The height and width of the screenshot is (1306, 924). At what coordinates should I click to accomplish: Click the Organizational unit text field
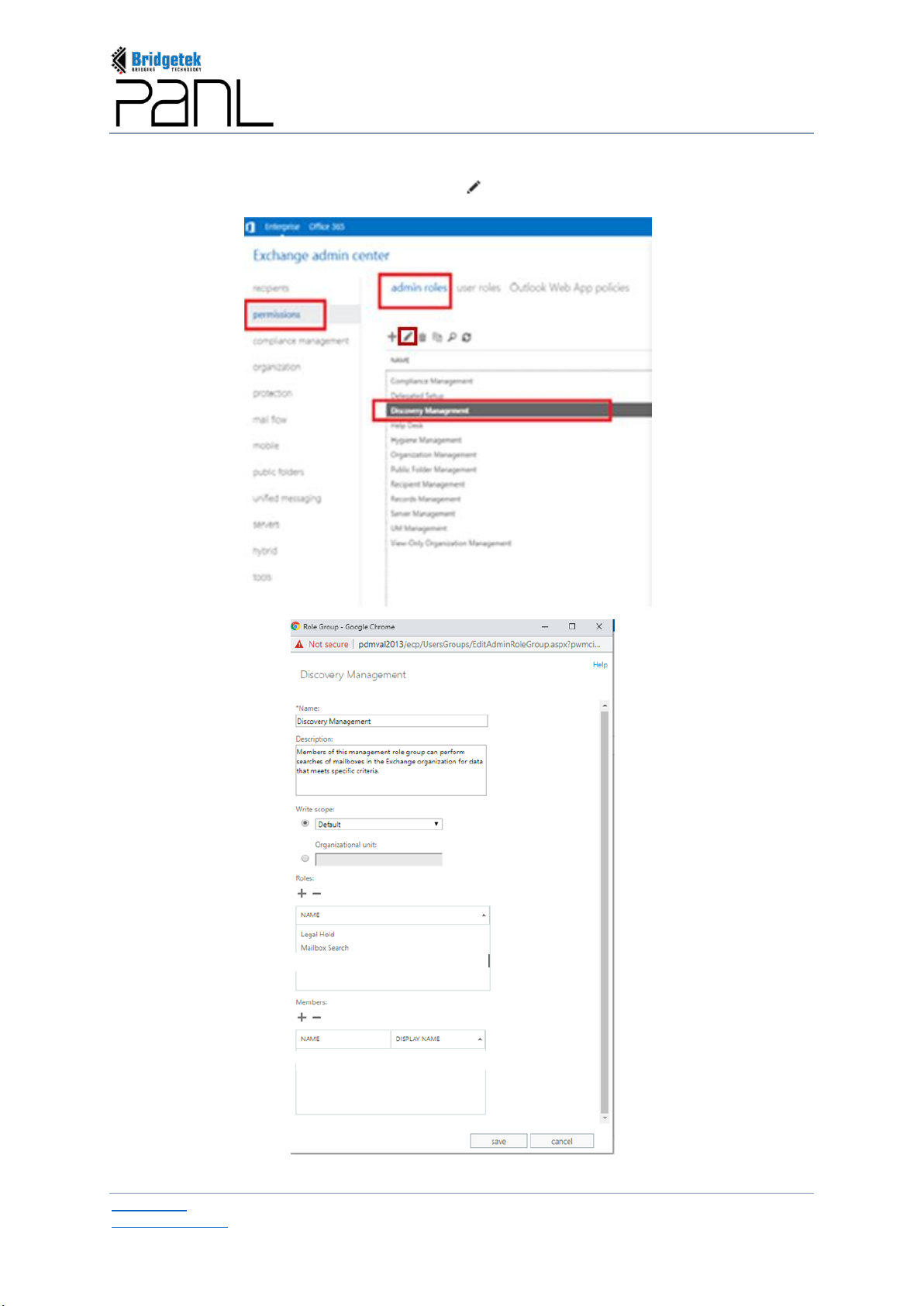378,860
